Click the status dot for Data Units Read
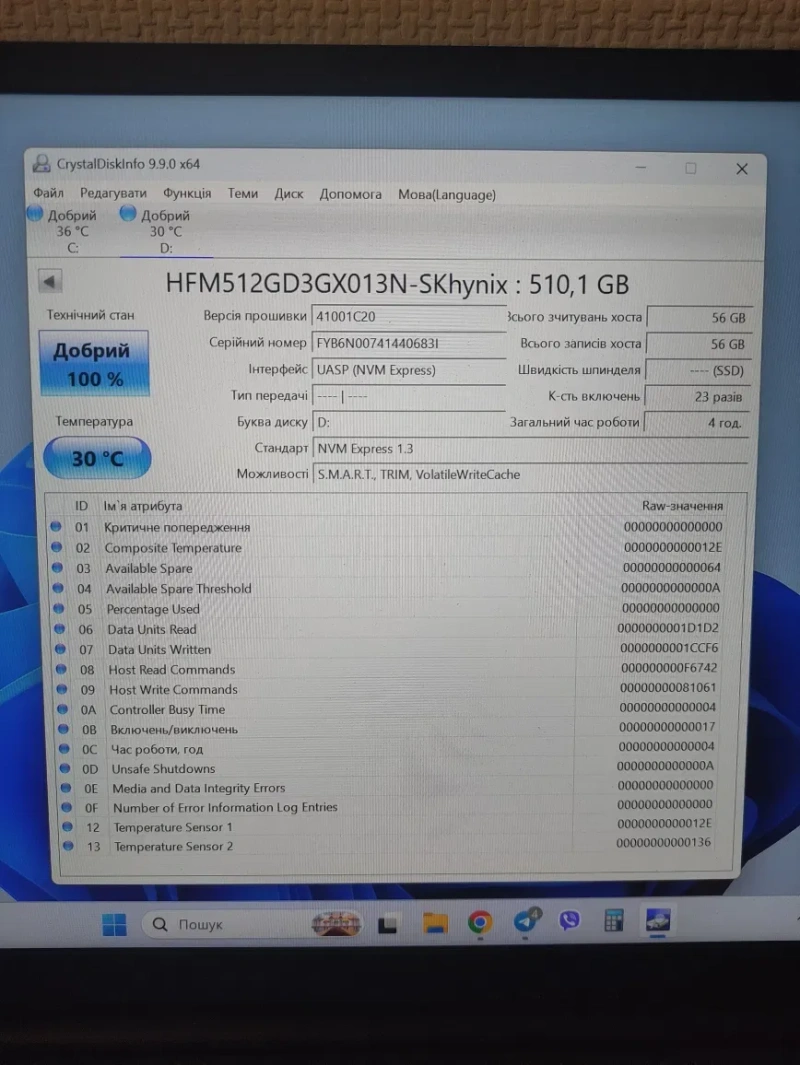This screenshot has width=800, height=1065. (x=59, y=628)
